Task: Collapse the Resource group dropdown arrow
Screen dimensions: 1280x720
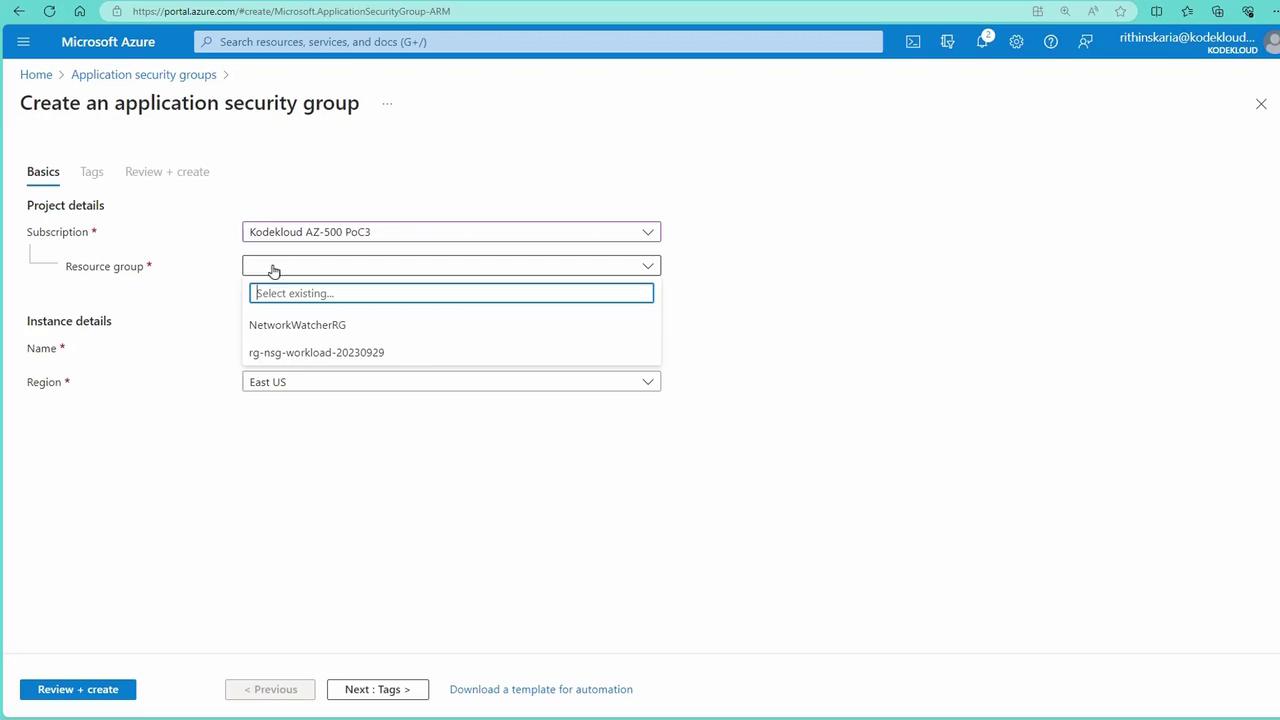Action: [647, 266]
